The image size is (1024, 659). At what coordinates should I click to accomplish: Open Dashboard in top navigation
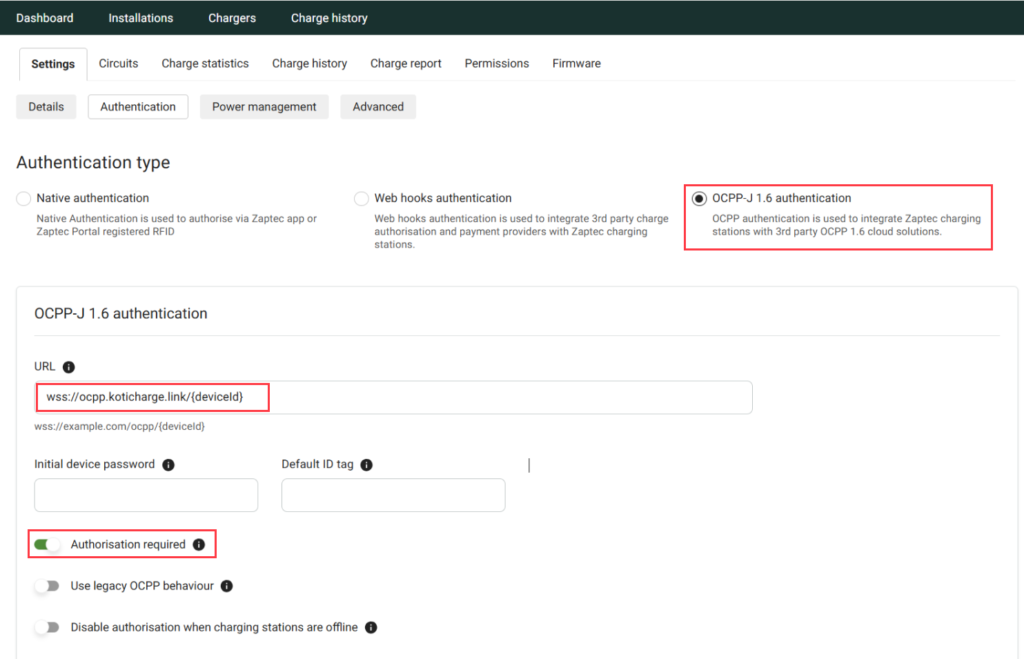(45, 18)
